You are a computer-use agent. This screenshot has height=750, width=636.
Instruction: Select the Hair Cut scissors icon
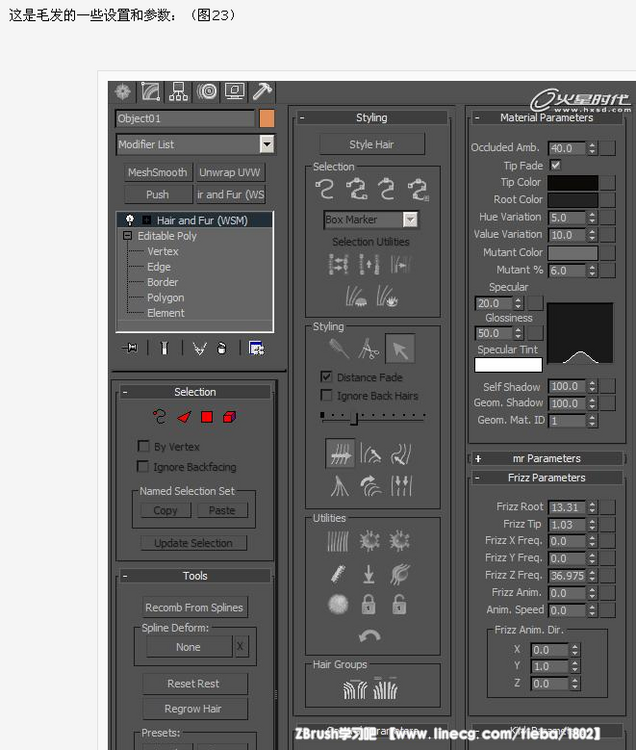pos(368,349)
